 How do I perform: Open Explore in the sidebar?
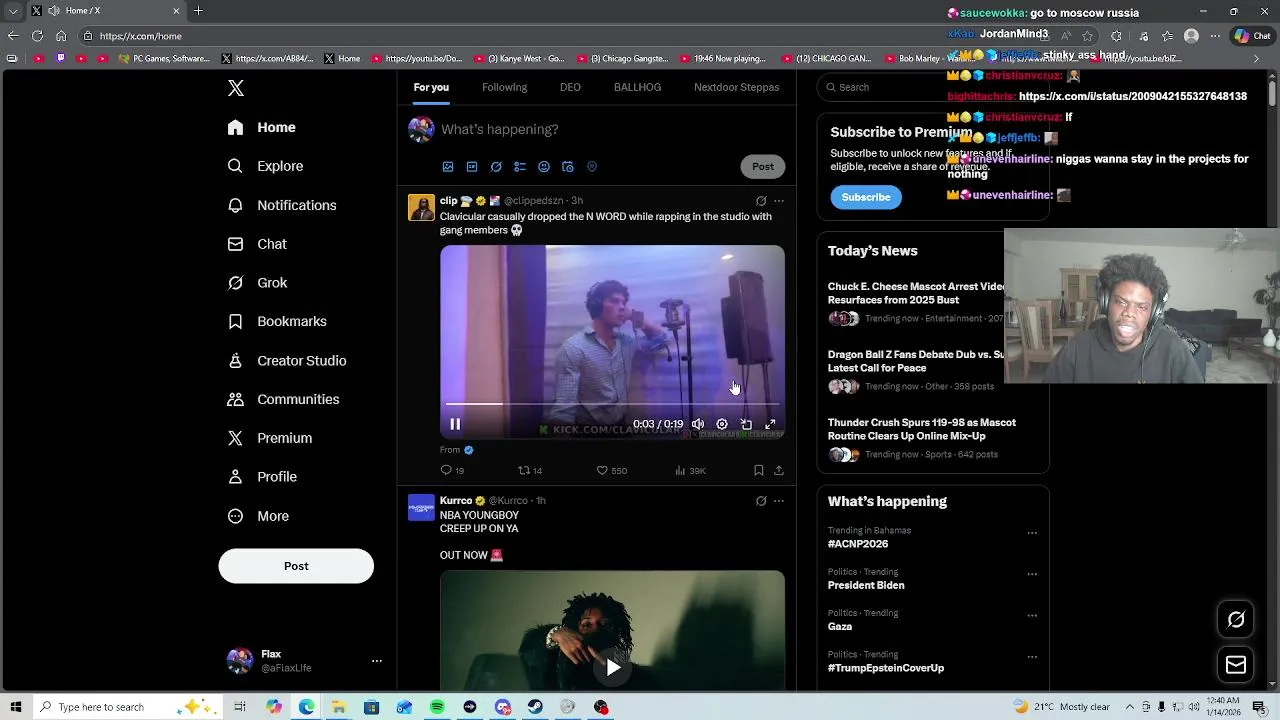pyautogui.click(x=265, y=166)
